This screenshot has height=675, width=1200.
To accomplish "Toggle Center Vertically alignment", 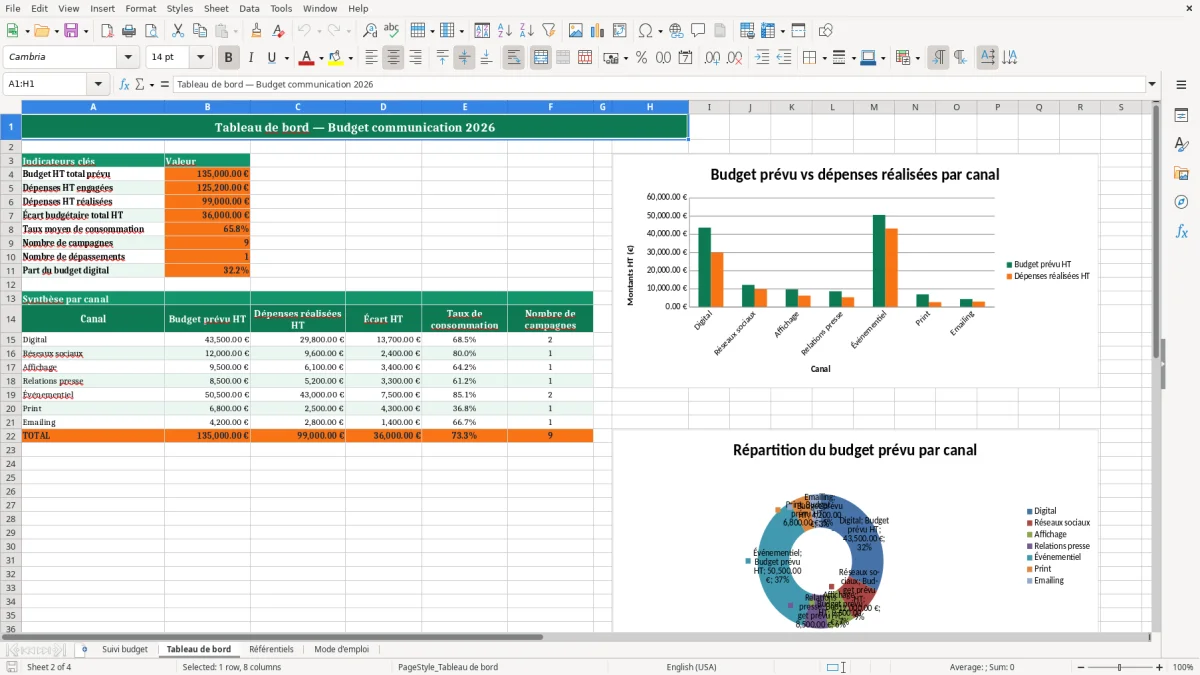I will click(x=464, y=58).
